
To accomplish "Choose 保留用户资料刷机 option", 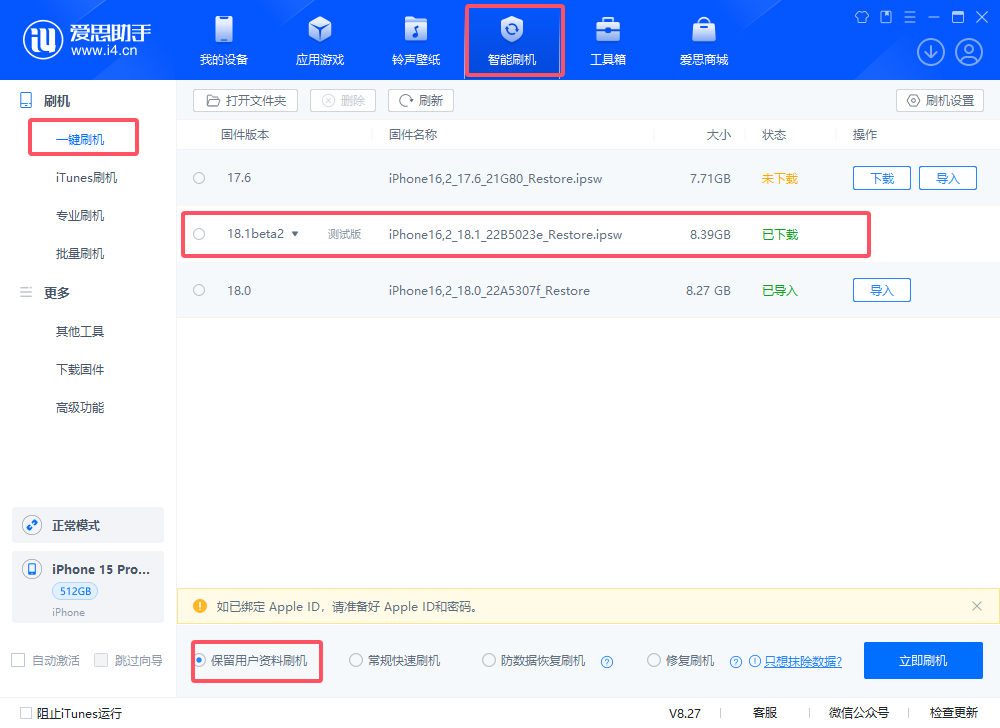I will (x=200, y=660).
